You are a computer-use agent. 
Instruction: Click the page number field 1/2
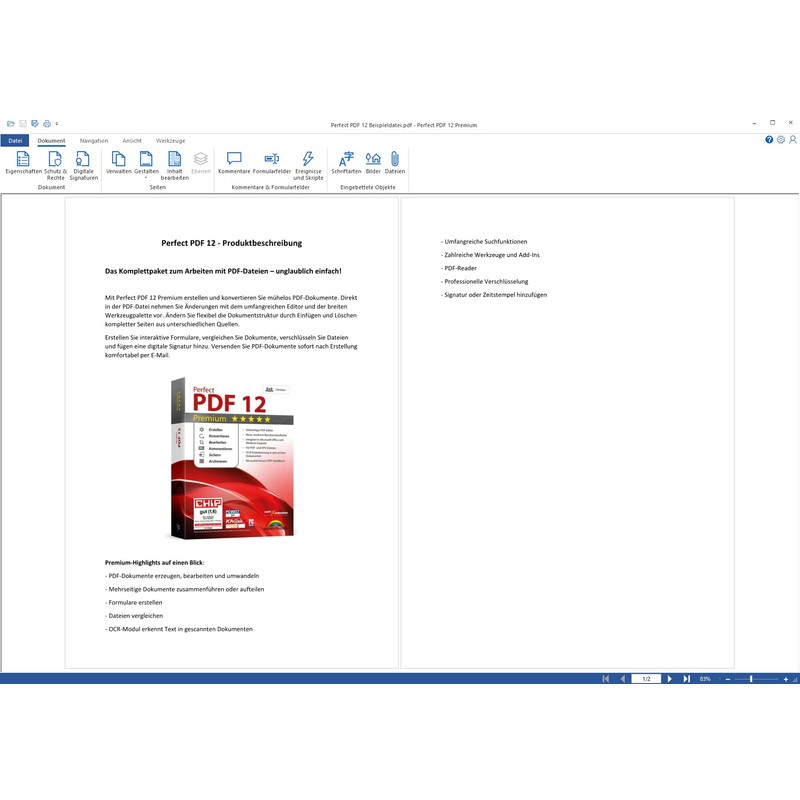click(x=646, y=679)
